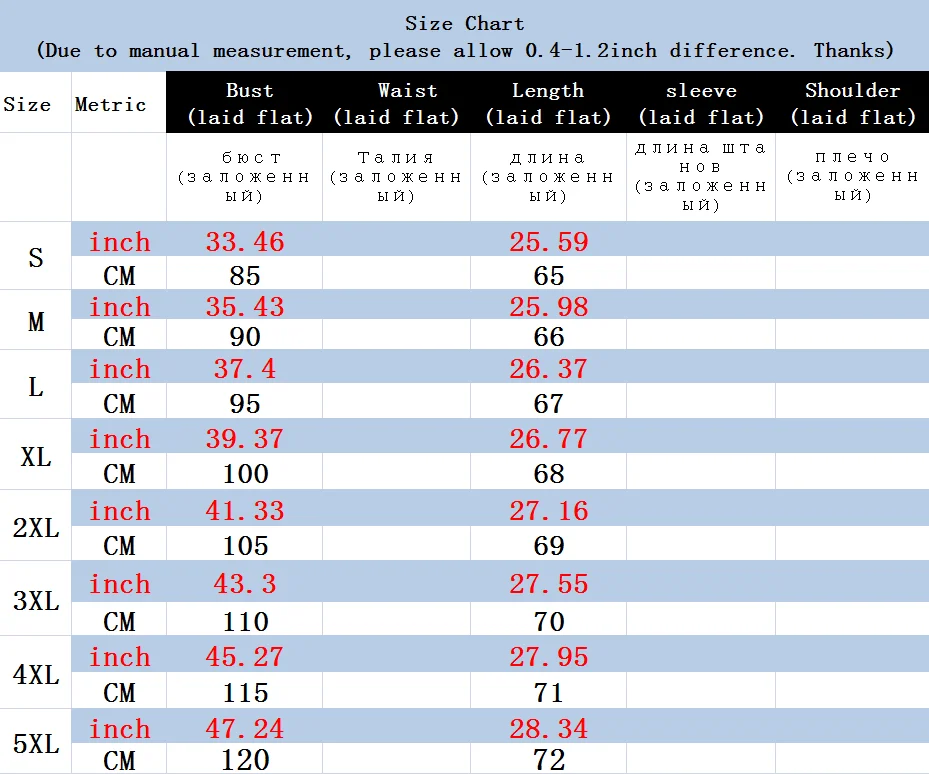Click the red inch label in 5XL row
The height and width of the screenshot is (774, 929).
[x=120, y=728]
